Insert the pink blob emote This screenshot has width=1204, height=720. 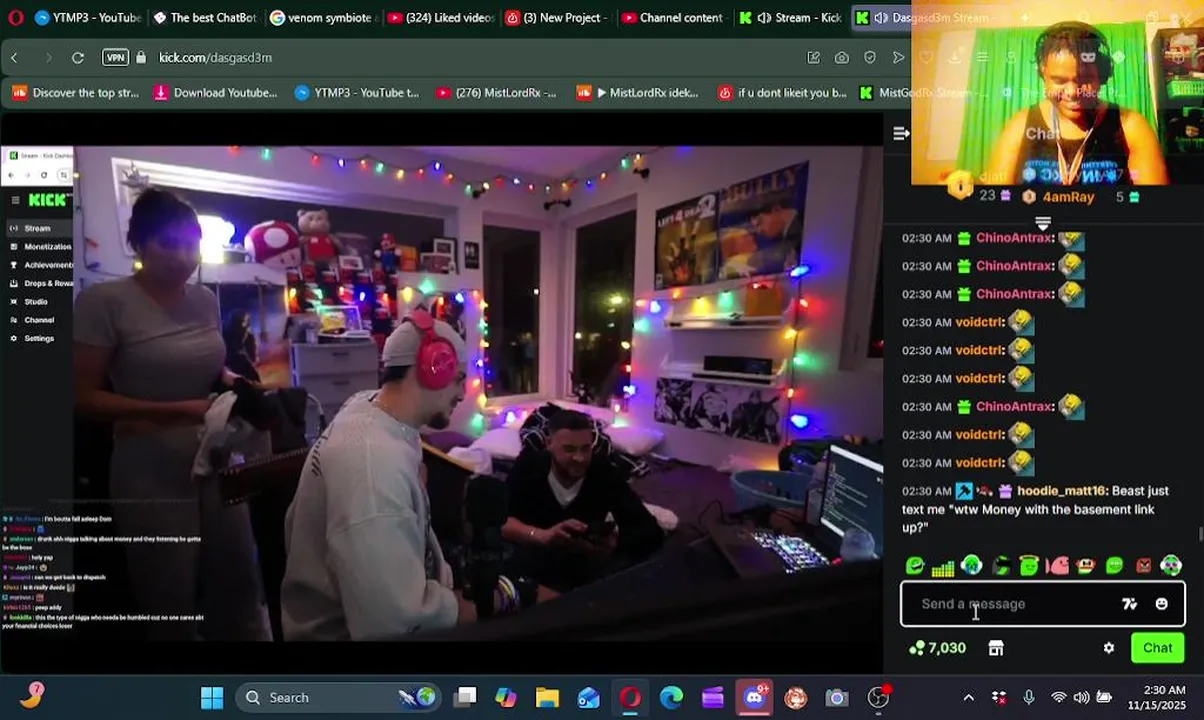tap(1057, 567)
